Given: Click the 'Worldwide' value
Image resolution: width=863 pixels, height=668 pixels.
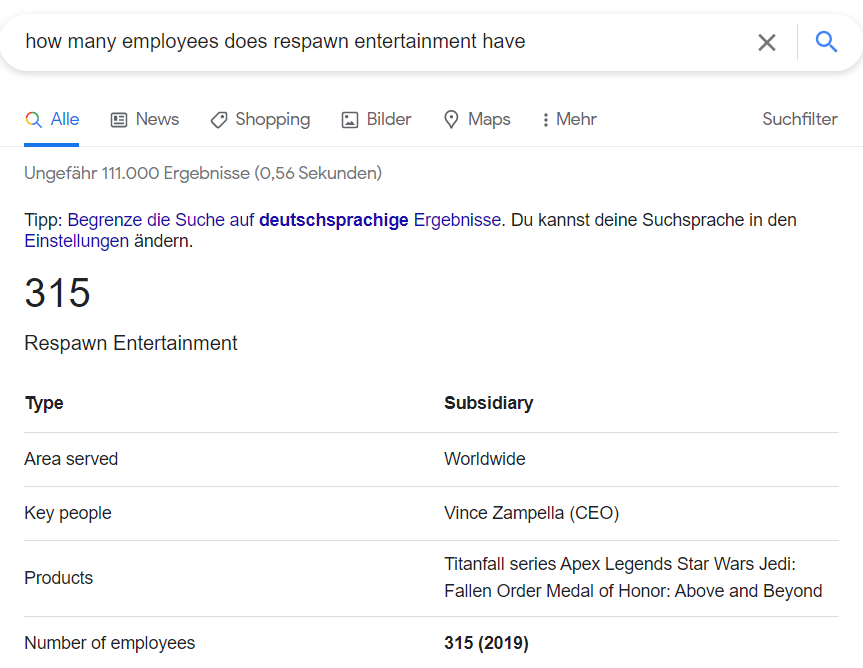Looking at the screenshot, I should (x=485, y=459).
